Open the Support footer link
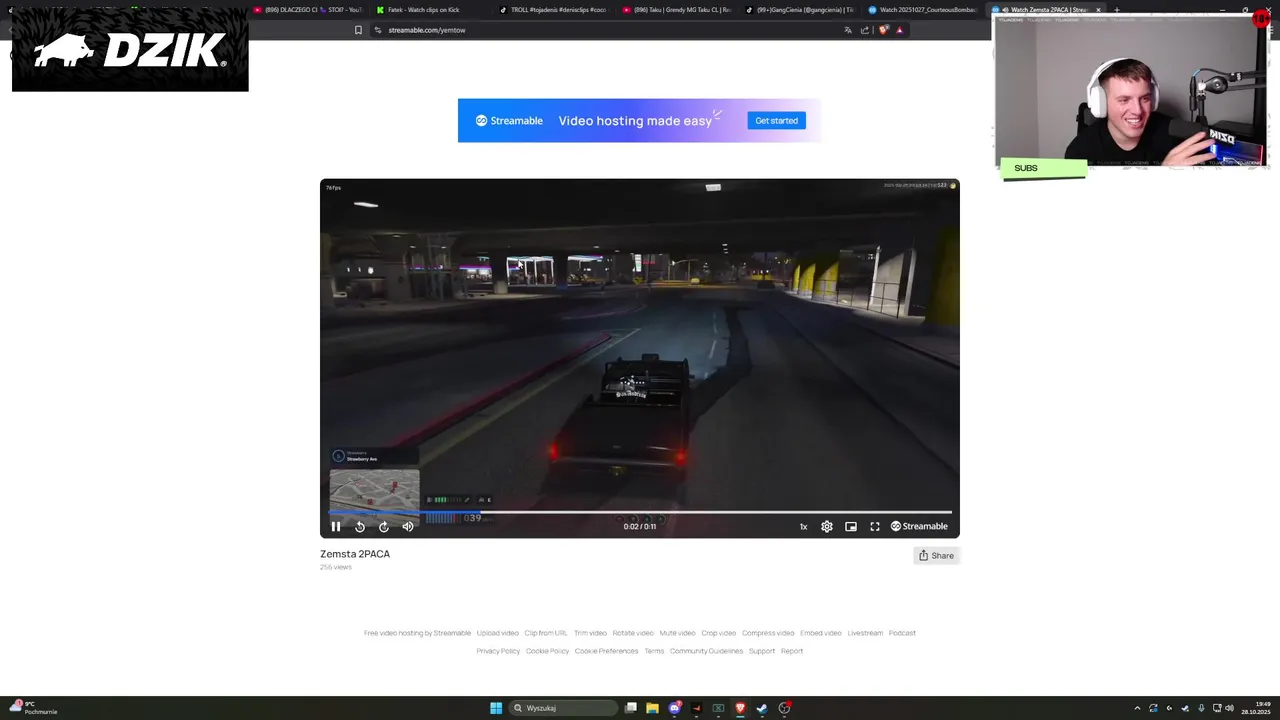The height and width of the screenshot is (720, 1280). tap(762, 651)
